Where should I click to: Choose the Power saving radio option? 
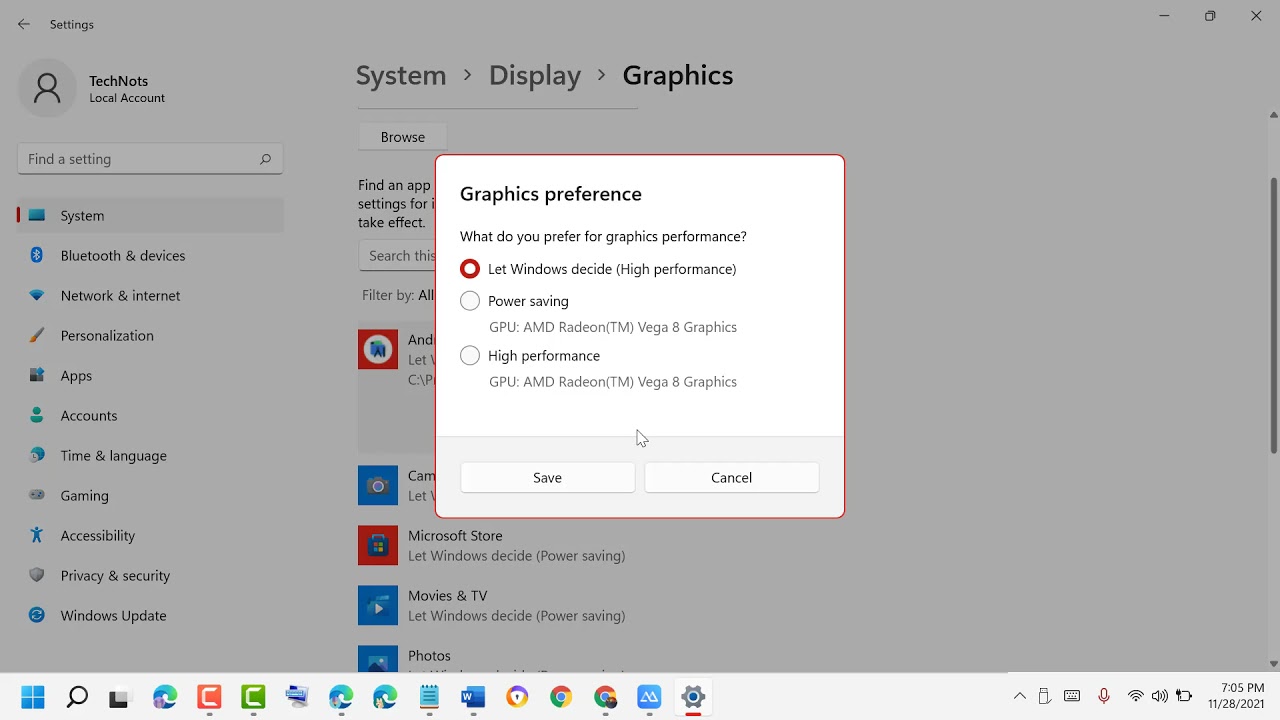coord(469,301)
